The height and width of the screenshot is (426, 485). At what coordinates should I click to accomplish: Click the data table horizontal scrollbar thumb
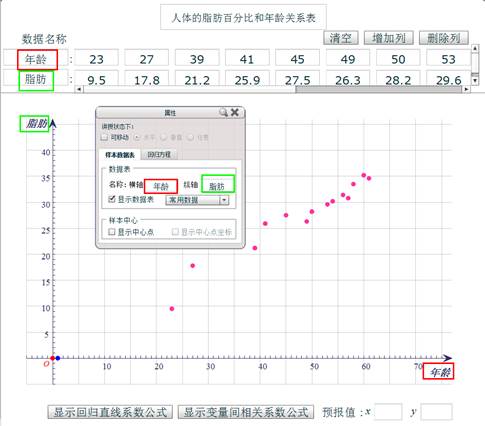379,89
